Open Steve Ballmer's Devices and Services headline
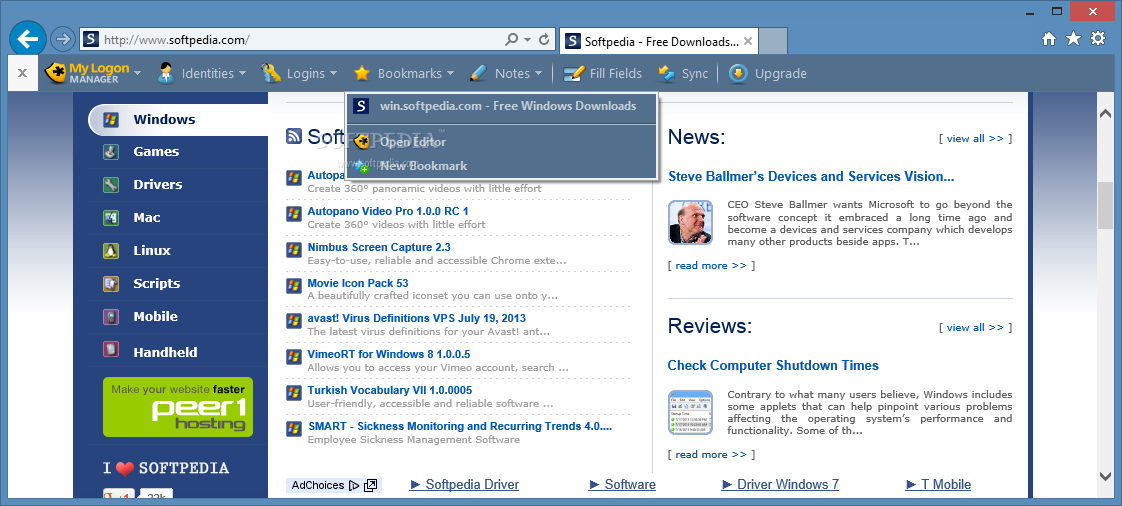The height and width of the screenshot is (506, 1122). tap(811, 176)
